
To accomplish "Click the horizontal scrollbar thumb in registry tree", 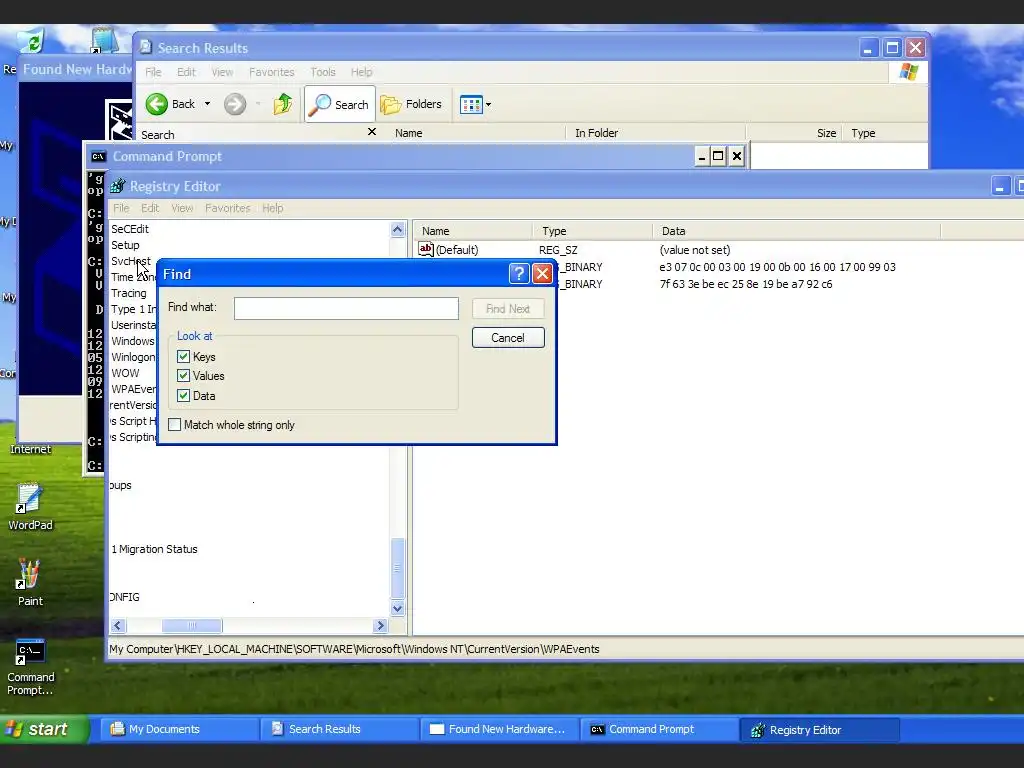I will [192, 626].
